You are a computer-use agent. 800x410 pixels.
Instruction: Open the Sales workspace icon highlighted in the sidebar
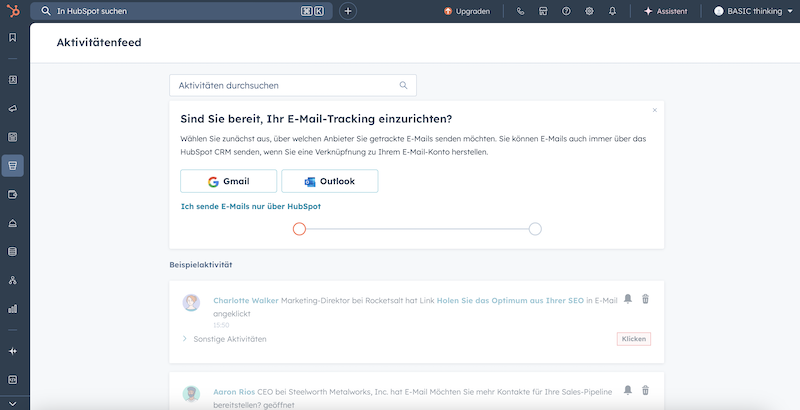[12, 165]
